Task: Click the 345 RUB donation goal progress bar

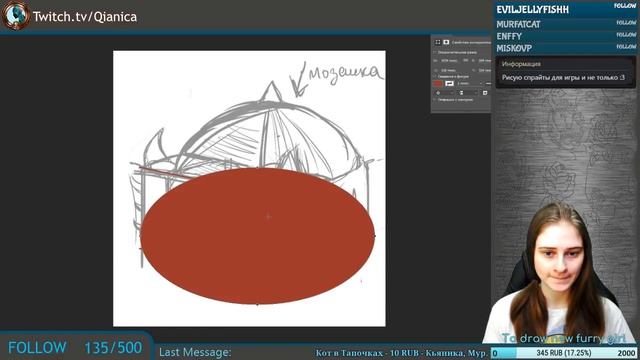Action: tap(564, 353)
